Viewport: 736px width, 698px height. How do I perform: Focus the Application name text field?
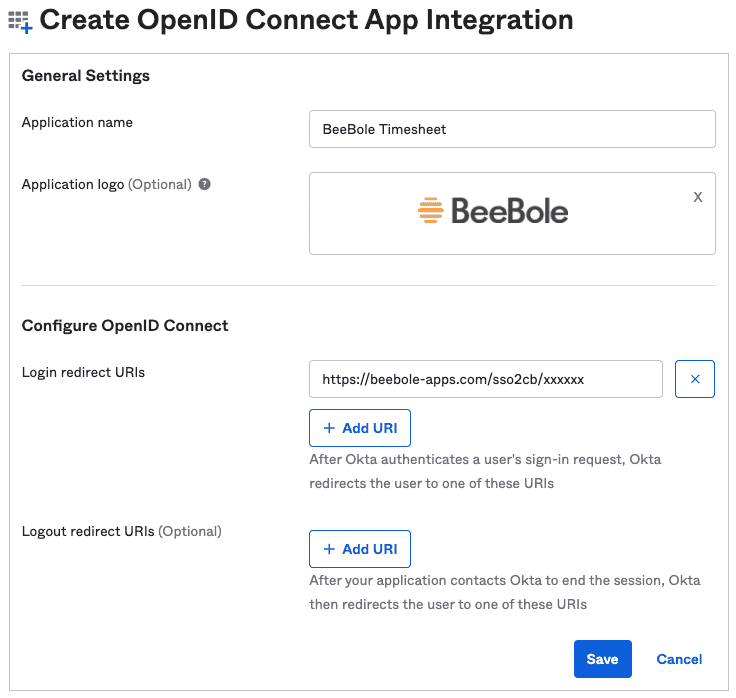point(512,129)
